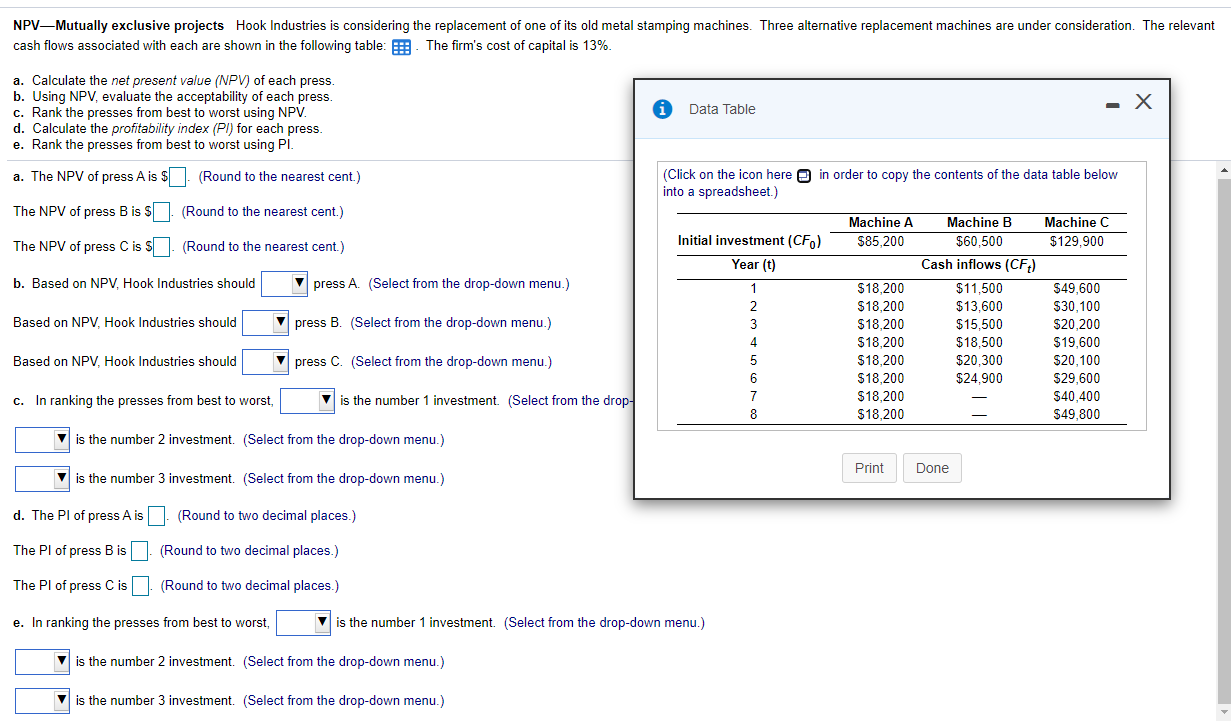Click the $30,100 year 2 cash inflow
Screen dimensions: 1231x721
click(x=1077, y=306)
